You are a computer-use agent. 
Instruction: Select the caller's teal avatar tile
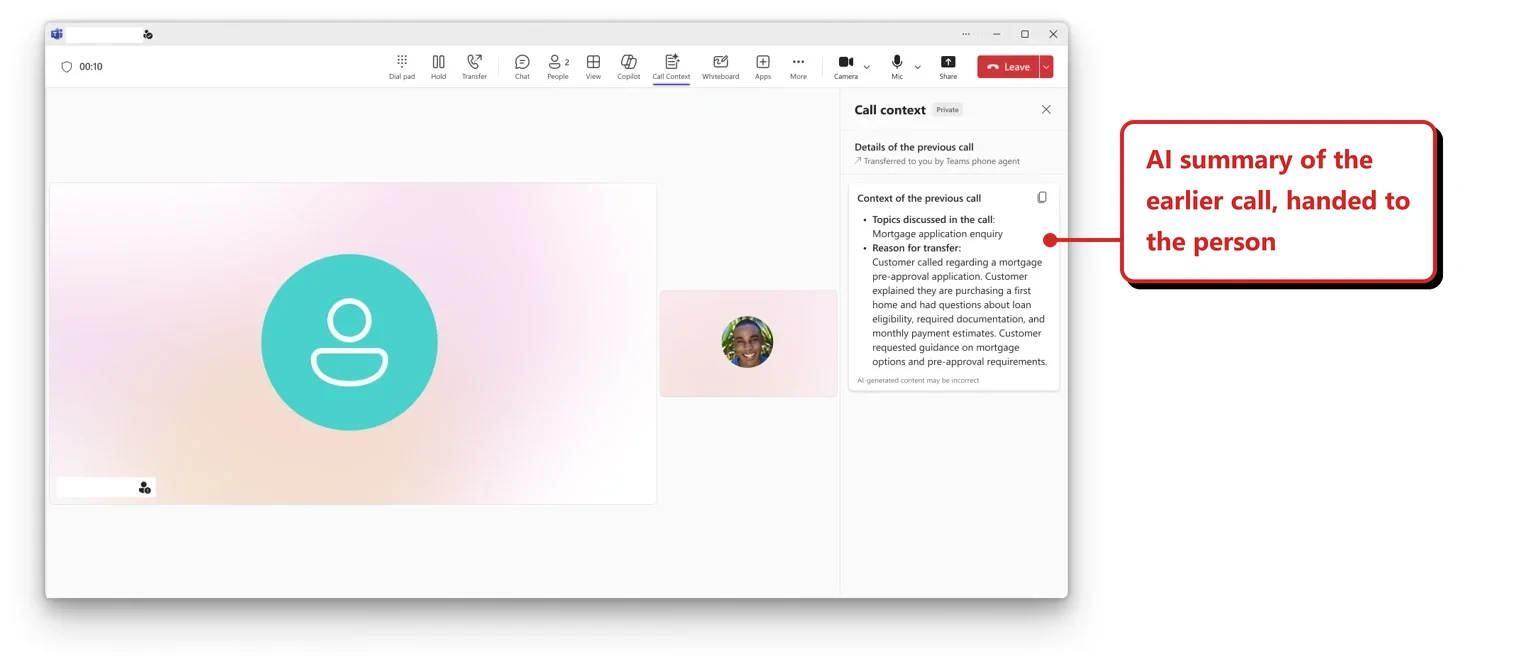(x=349, y=343)
